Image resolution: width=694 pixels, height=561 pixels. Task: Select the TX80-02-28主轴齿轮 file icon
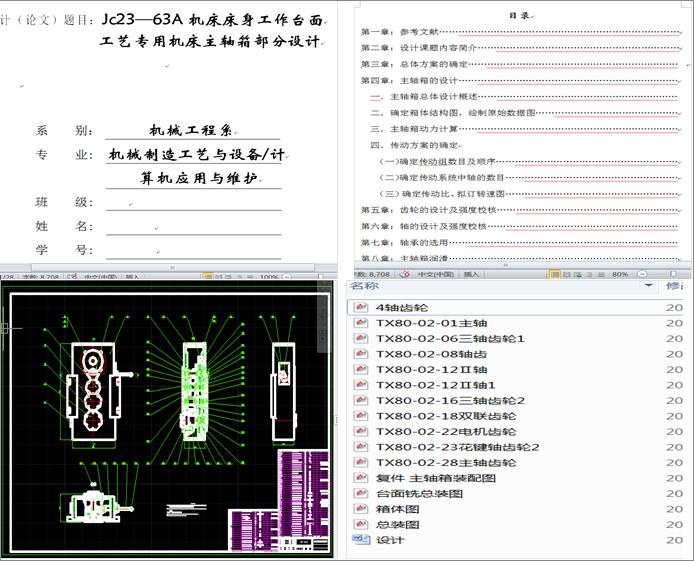point(361,462)
